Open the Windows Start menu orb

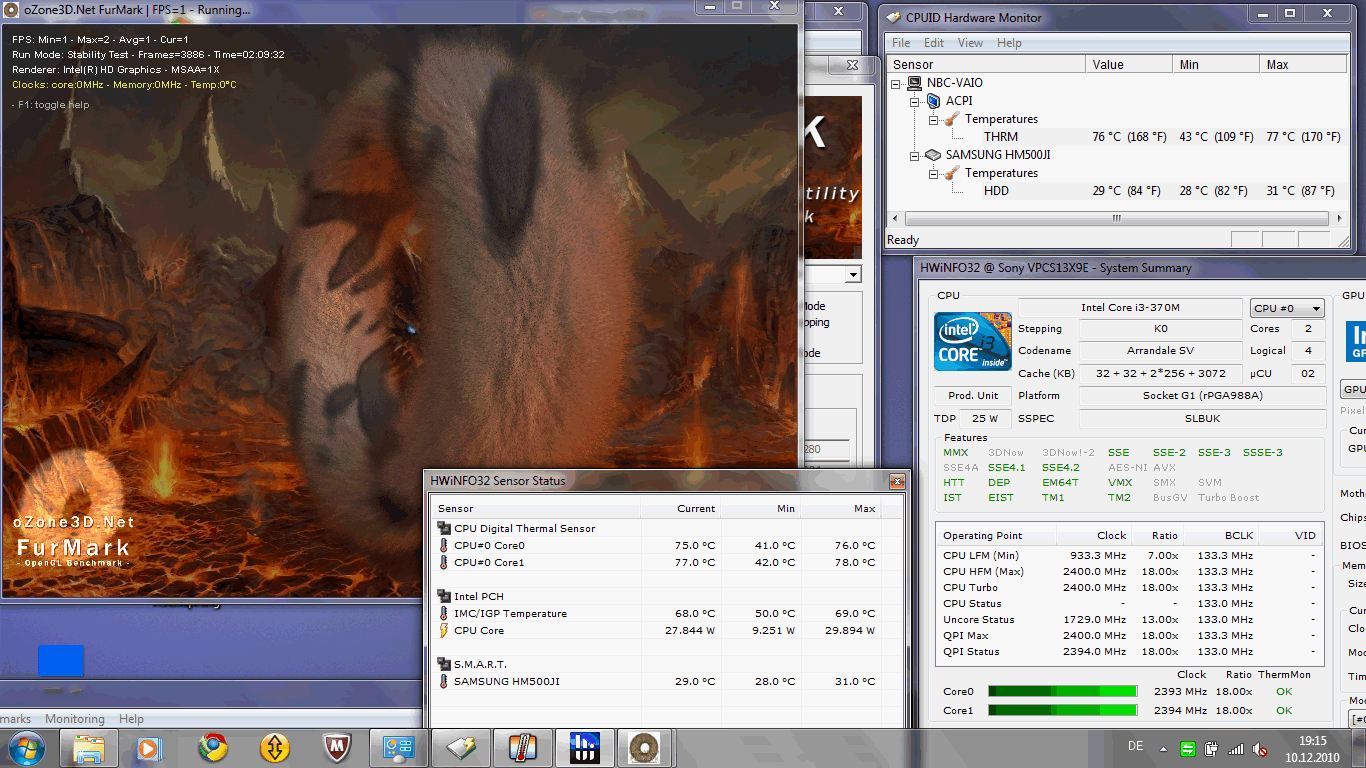tap(26, 748)
